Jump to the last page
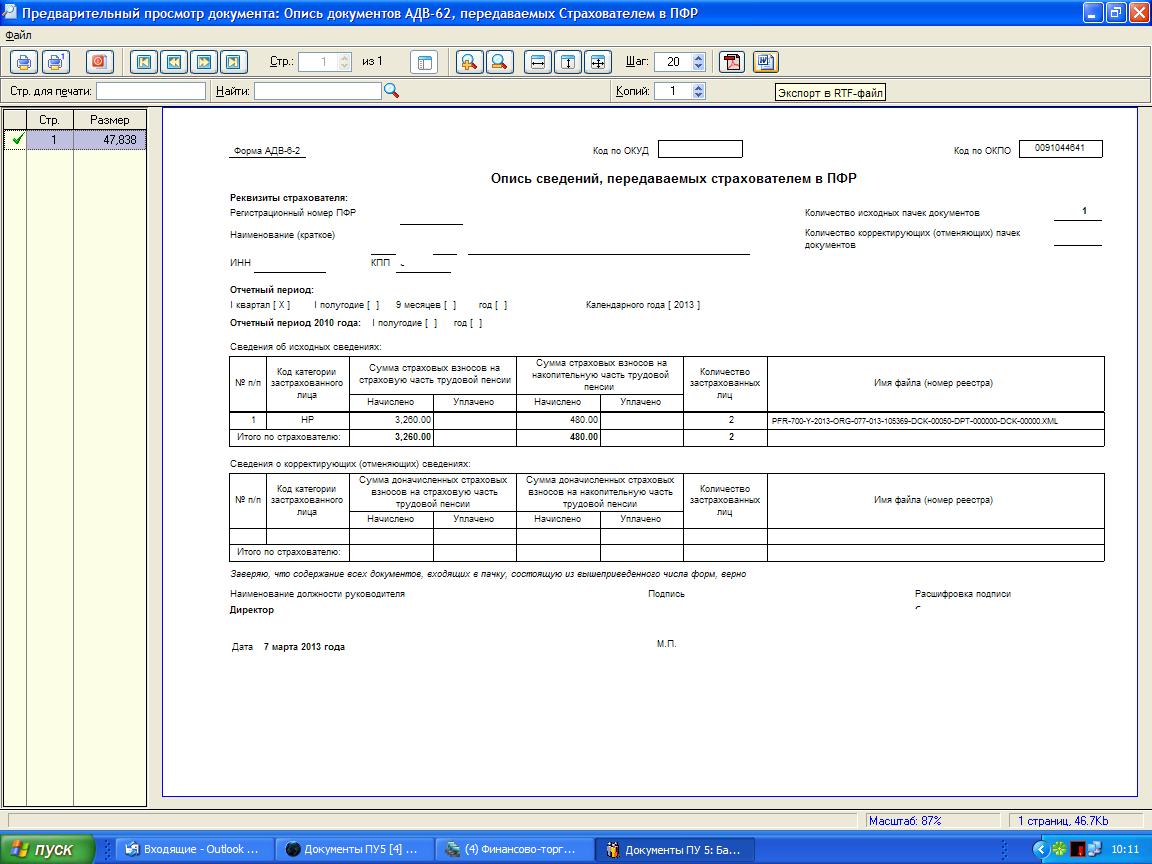Viewport: 1152px width, 864px height. click(233, 62)
